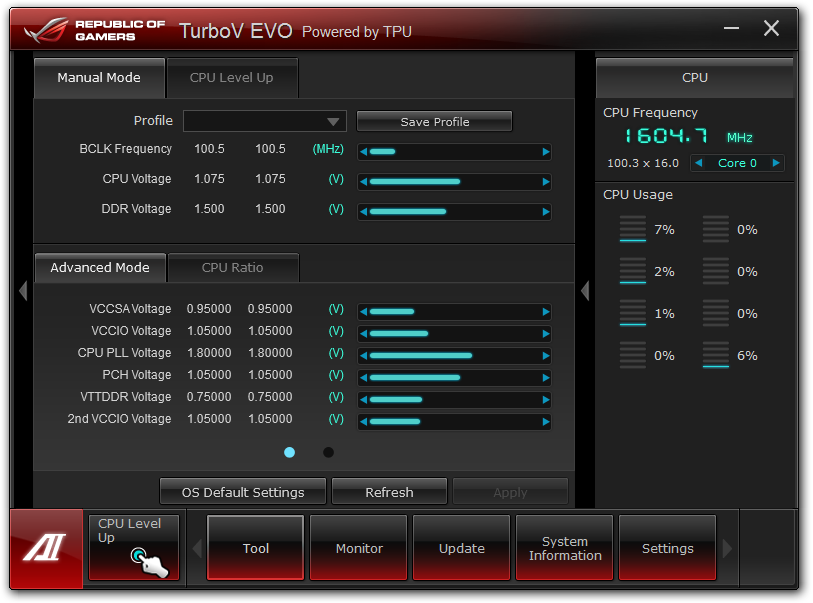
Task: Click the CPU PLL Voltage slider bar
Action: (454, 356)
